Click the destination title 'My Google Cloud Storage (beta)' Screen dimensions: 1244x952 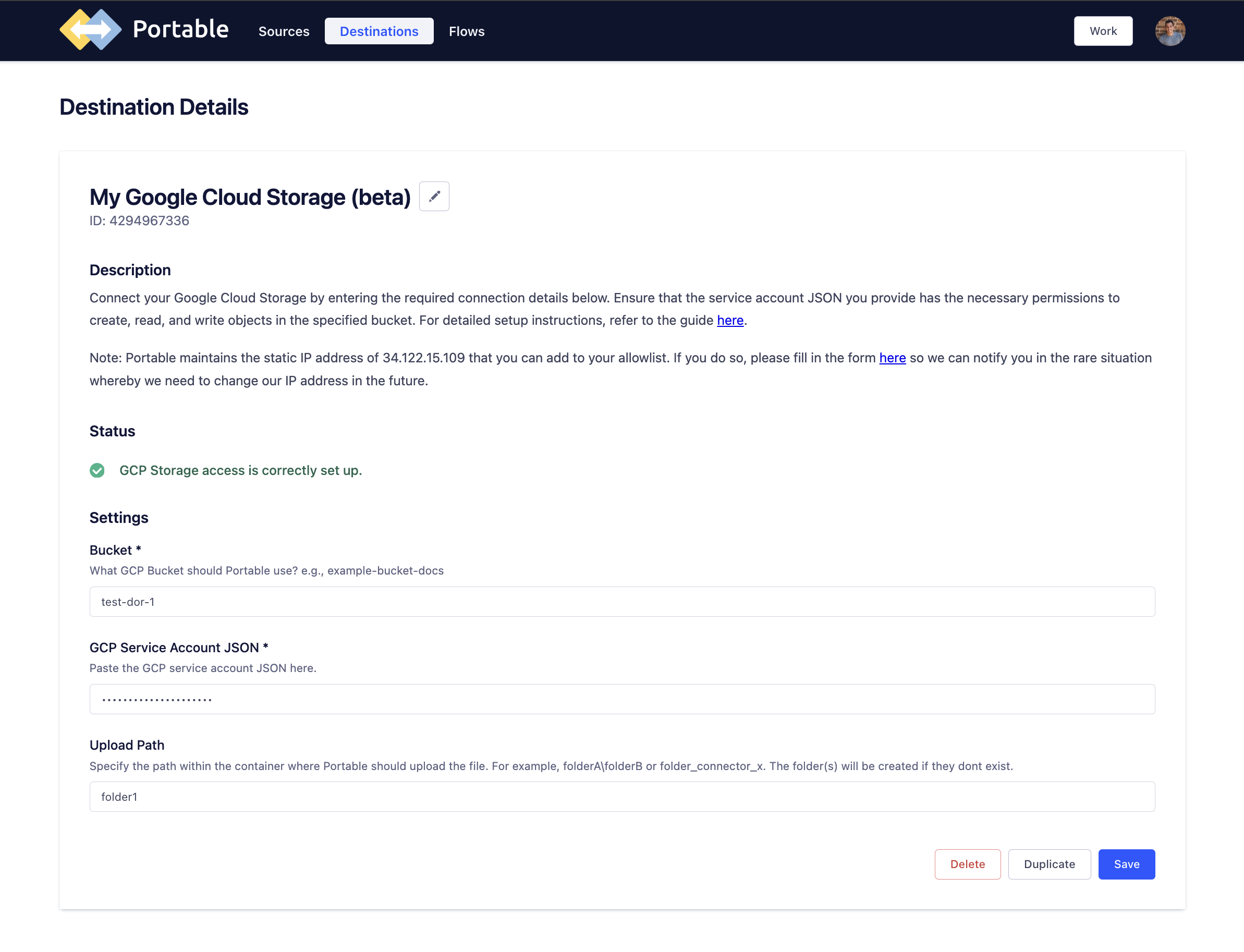click(x=250, y=197)
